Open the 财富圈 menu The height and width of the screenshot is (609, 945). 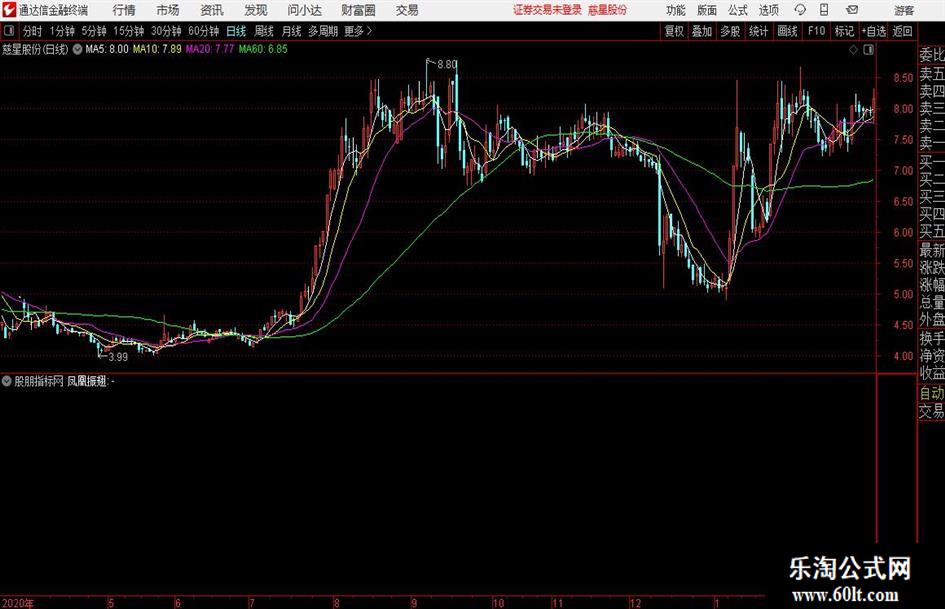[358, 10]
